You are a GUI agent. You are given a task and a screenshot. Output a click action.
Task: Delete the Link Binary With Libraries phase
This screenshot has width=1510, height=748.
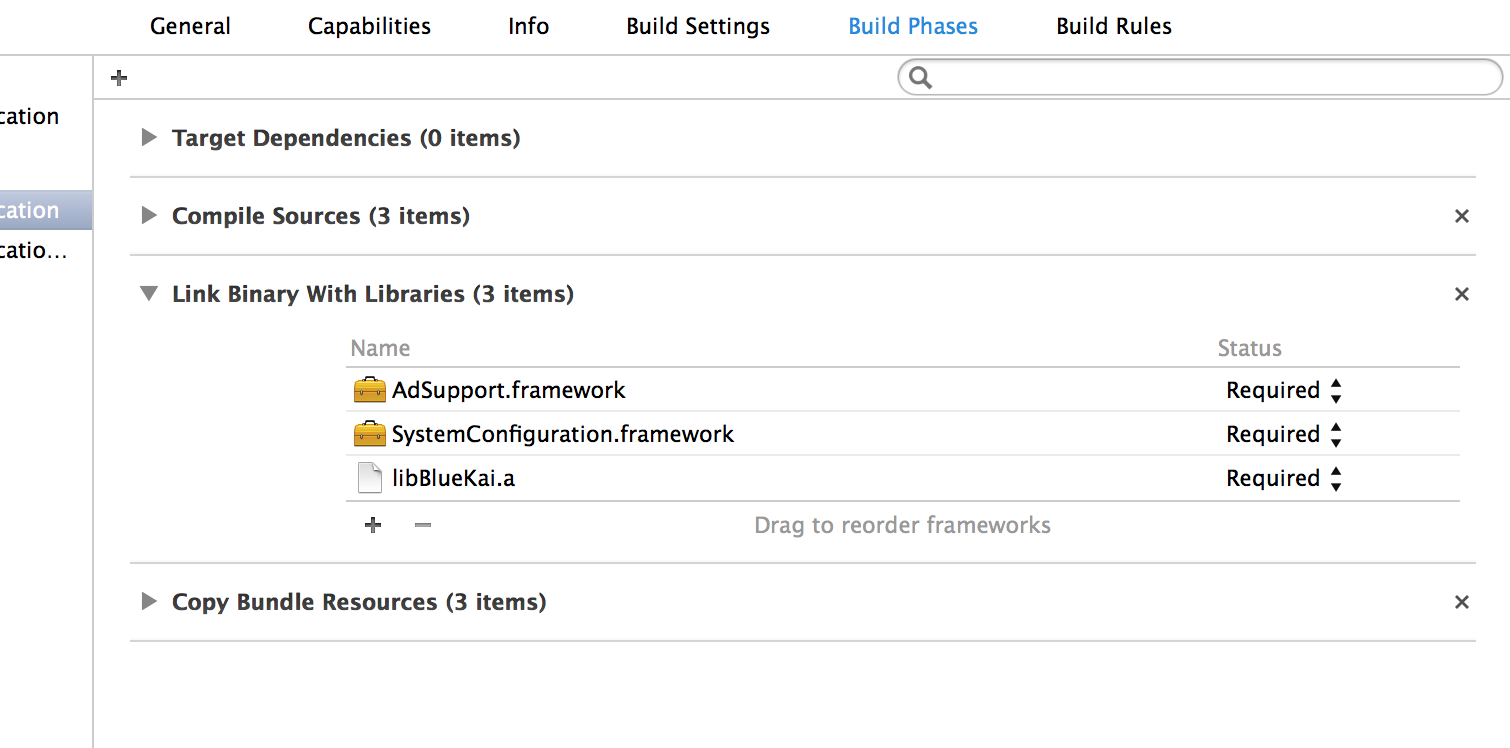(x=1461, y=294)
